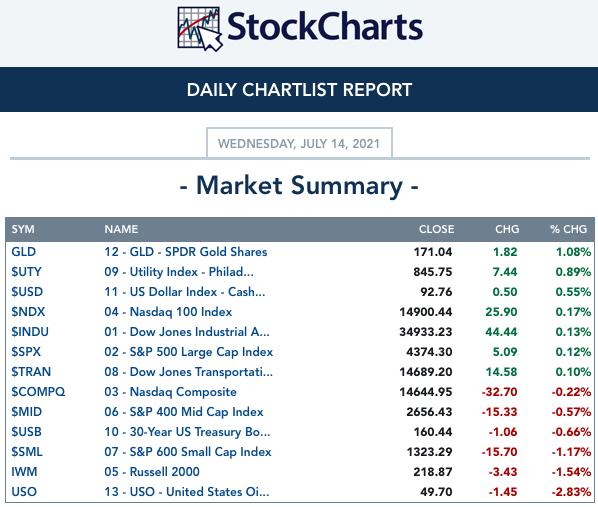Image resolution: width=598 pixels, height=507 pixels.
Task: Click the Daily ChartList Report banner
Action: coord(299,90)
